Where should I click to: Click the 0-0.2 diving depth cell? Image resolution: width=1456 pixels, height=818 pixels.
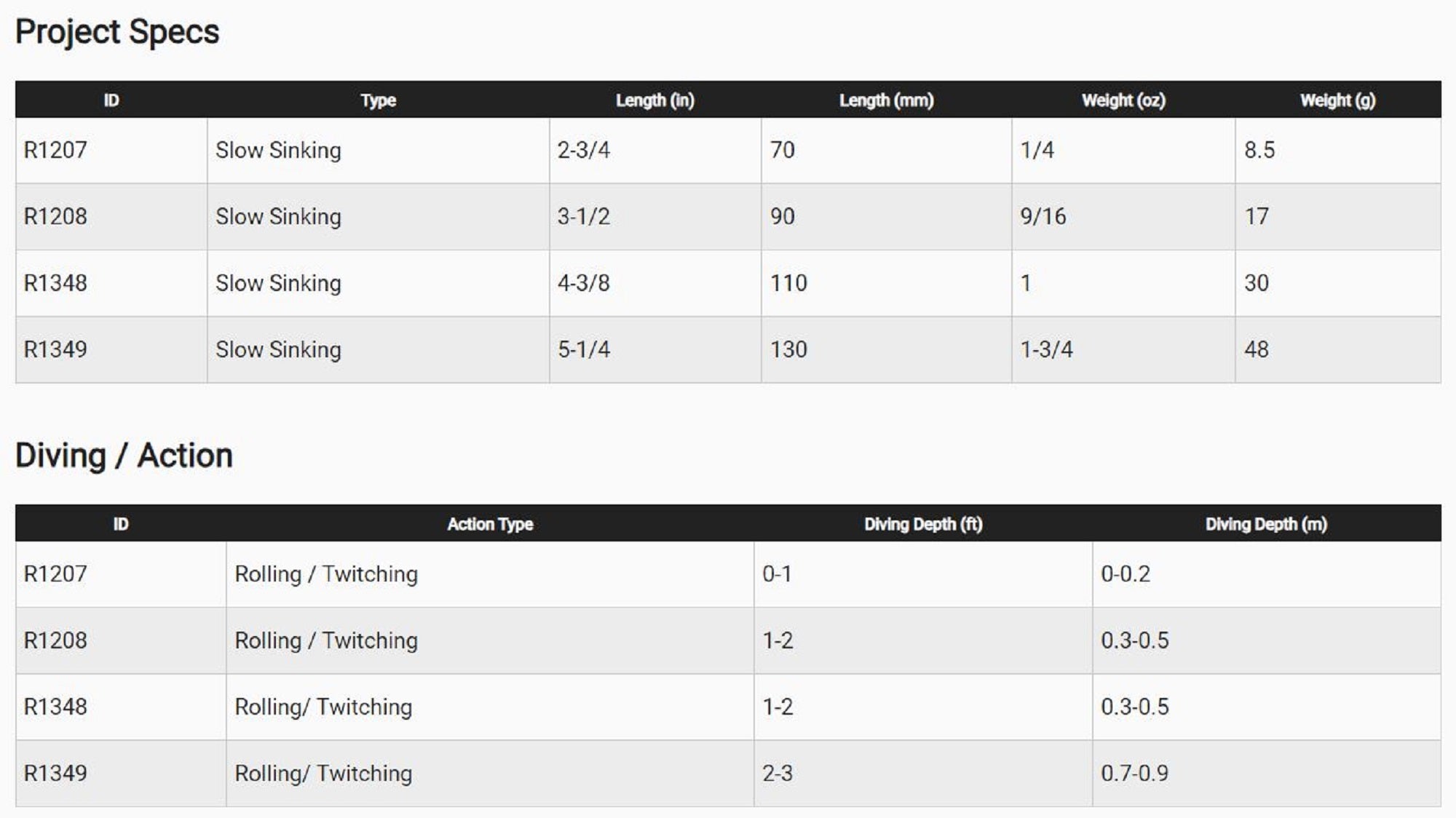click(1125, 574)
